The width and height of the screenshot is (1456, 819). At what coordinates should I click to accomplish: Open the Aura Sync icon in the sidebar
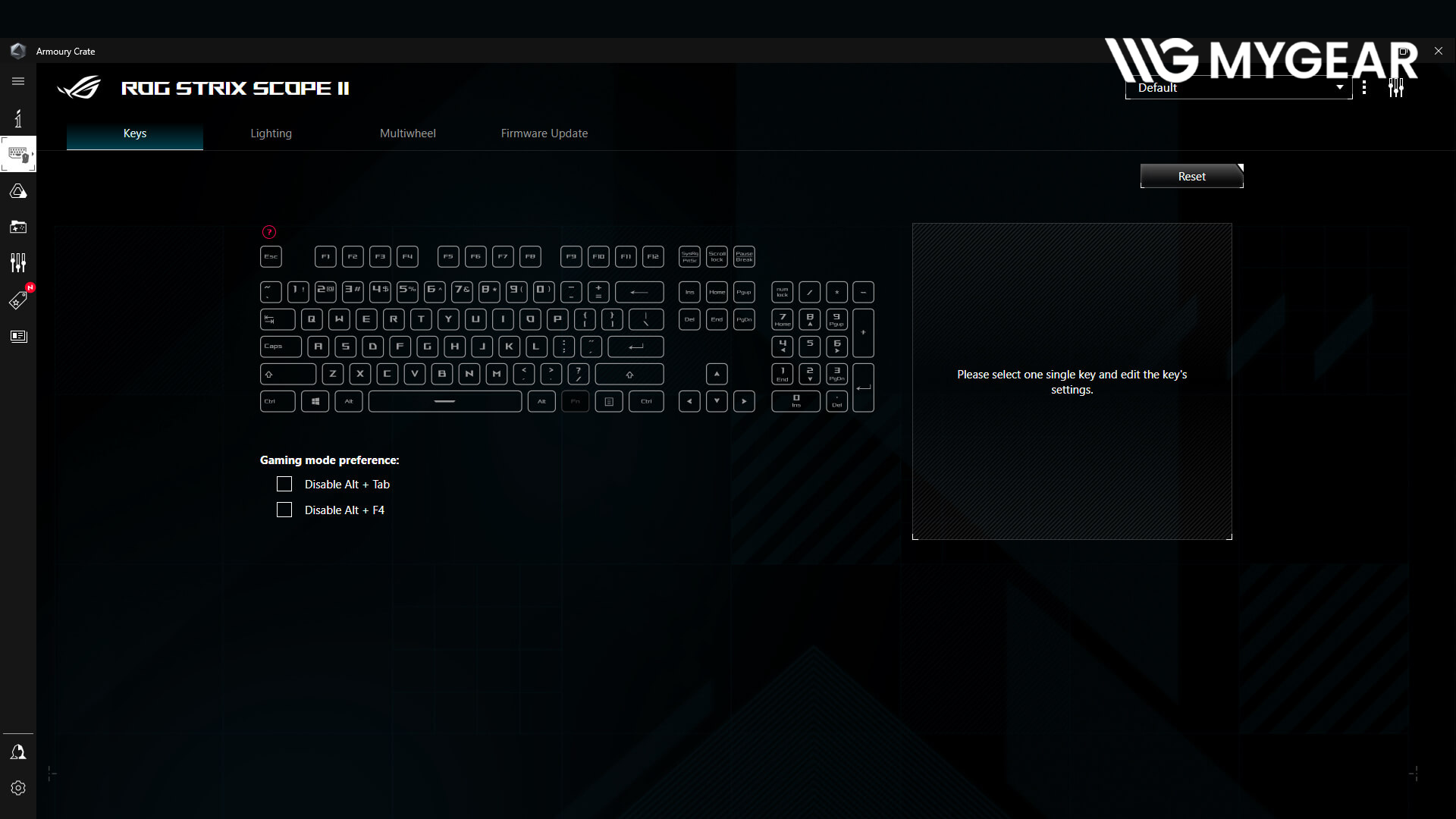18,191
